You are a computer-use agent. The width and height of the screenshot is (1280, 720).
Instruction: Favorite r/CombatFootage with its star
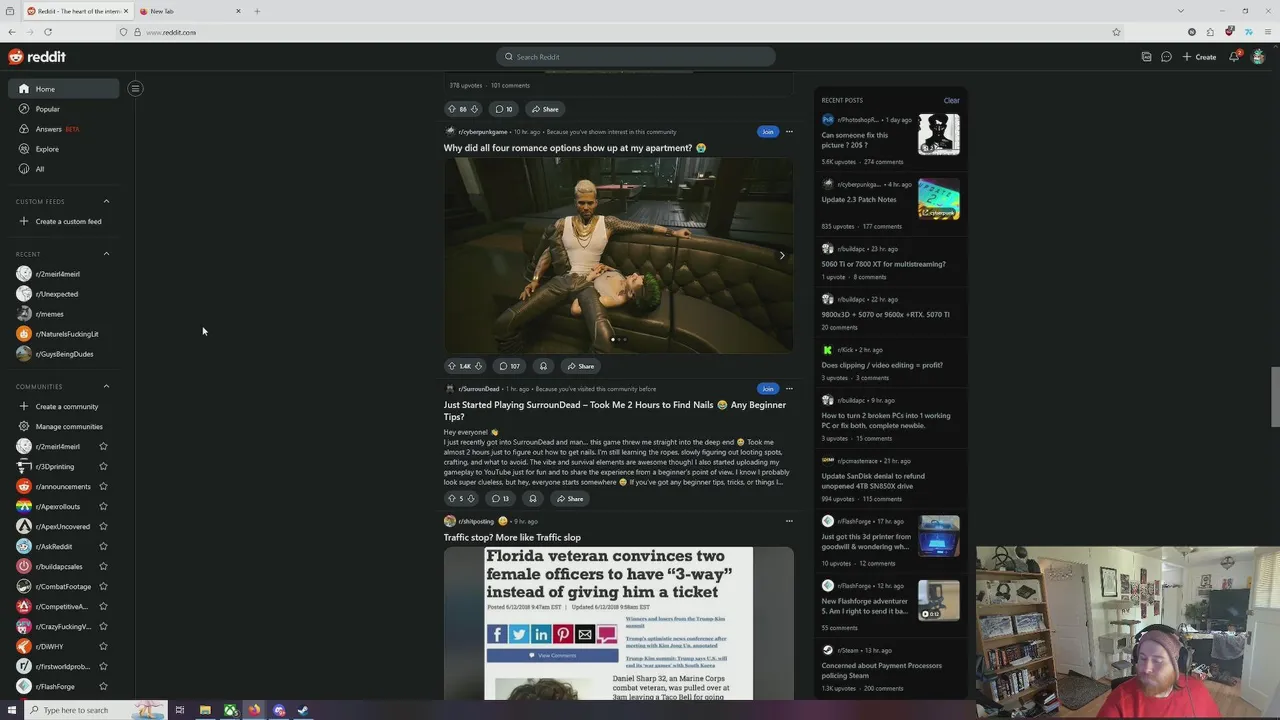103,586
